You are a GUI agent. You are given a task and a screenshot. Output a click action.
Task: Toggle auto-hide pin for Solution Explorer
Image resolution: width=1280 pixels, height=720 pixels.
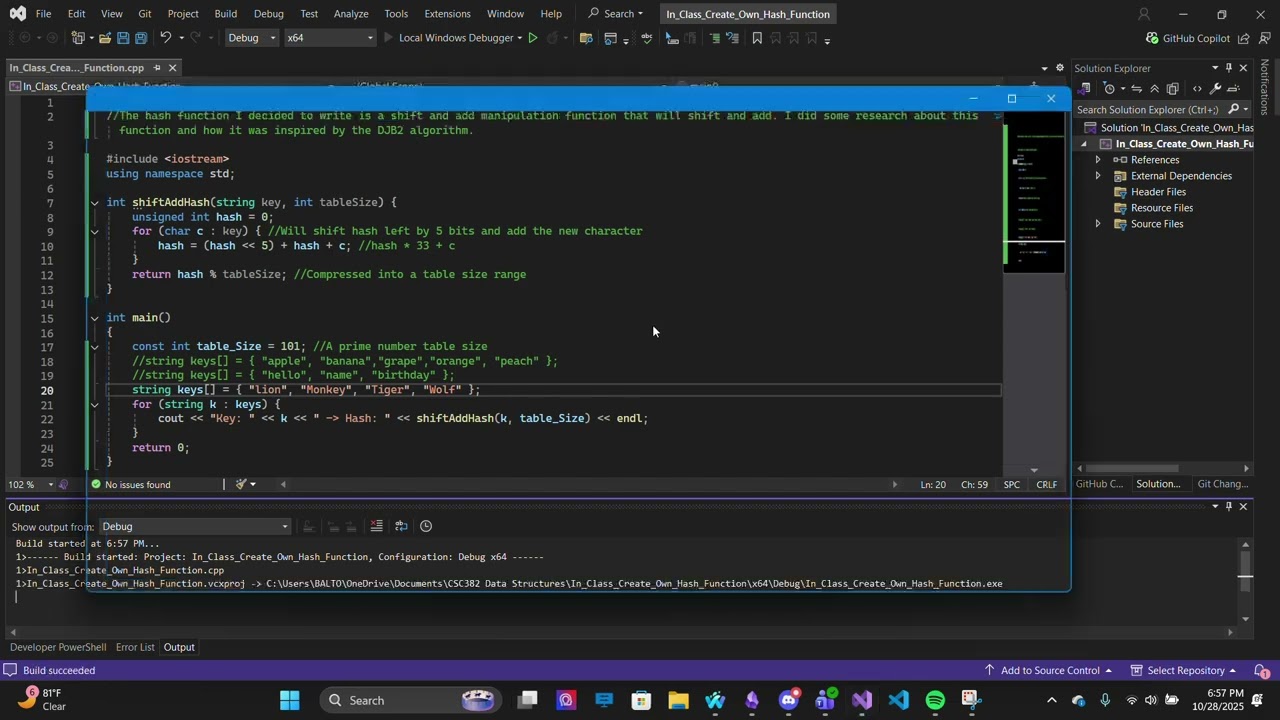click(x=1229, y=68)
